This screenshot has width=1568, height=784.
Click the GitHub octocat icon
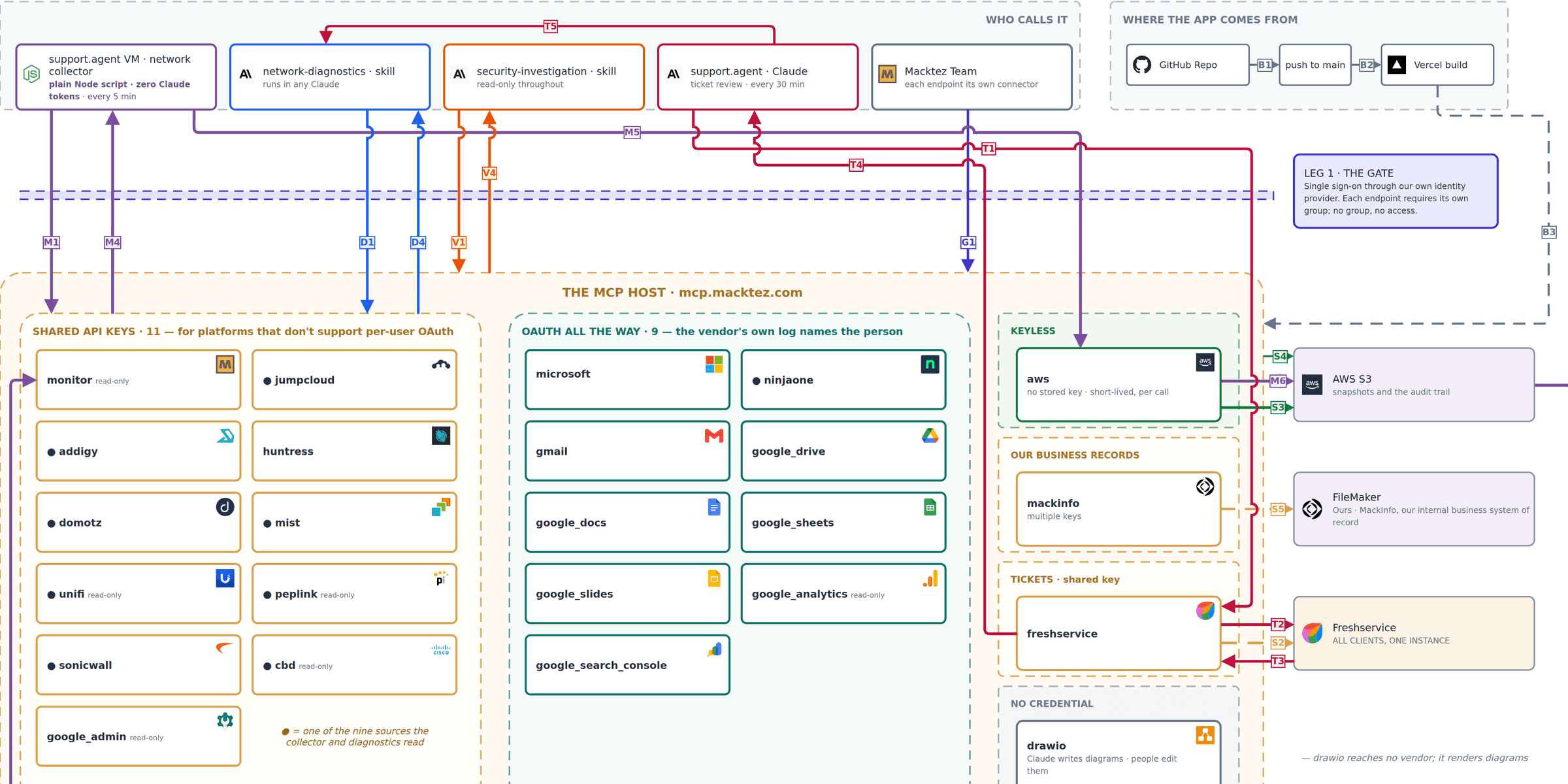point(1142,65)
